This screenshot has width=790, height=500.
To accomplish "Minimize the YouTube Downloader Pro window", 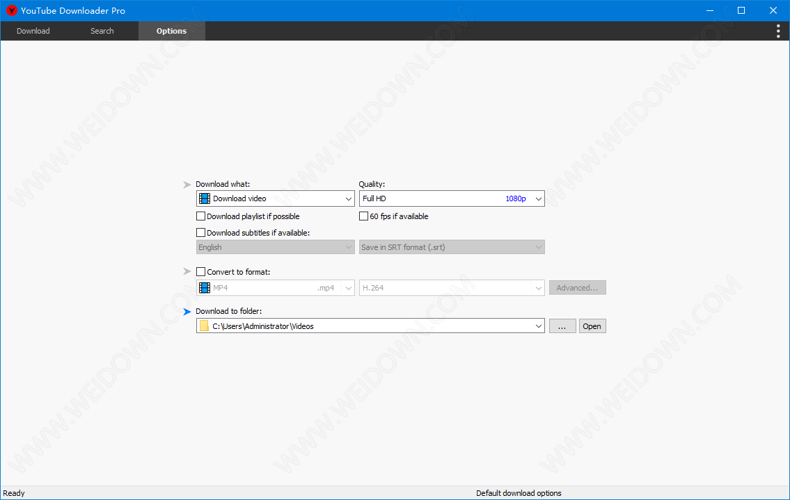I will [710, 11].
